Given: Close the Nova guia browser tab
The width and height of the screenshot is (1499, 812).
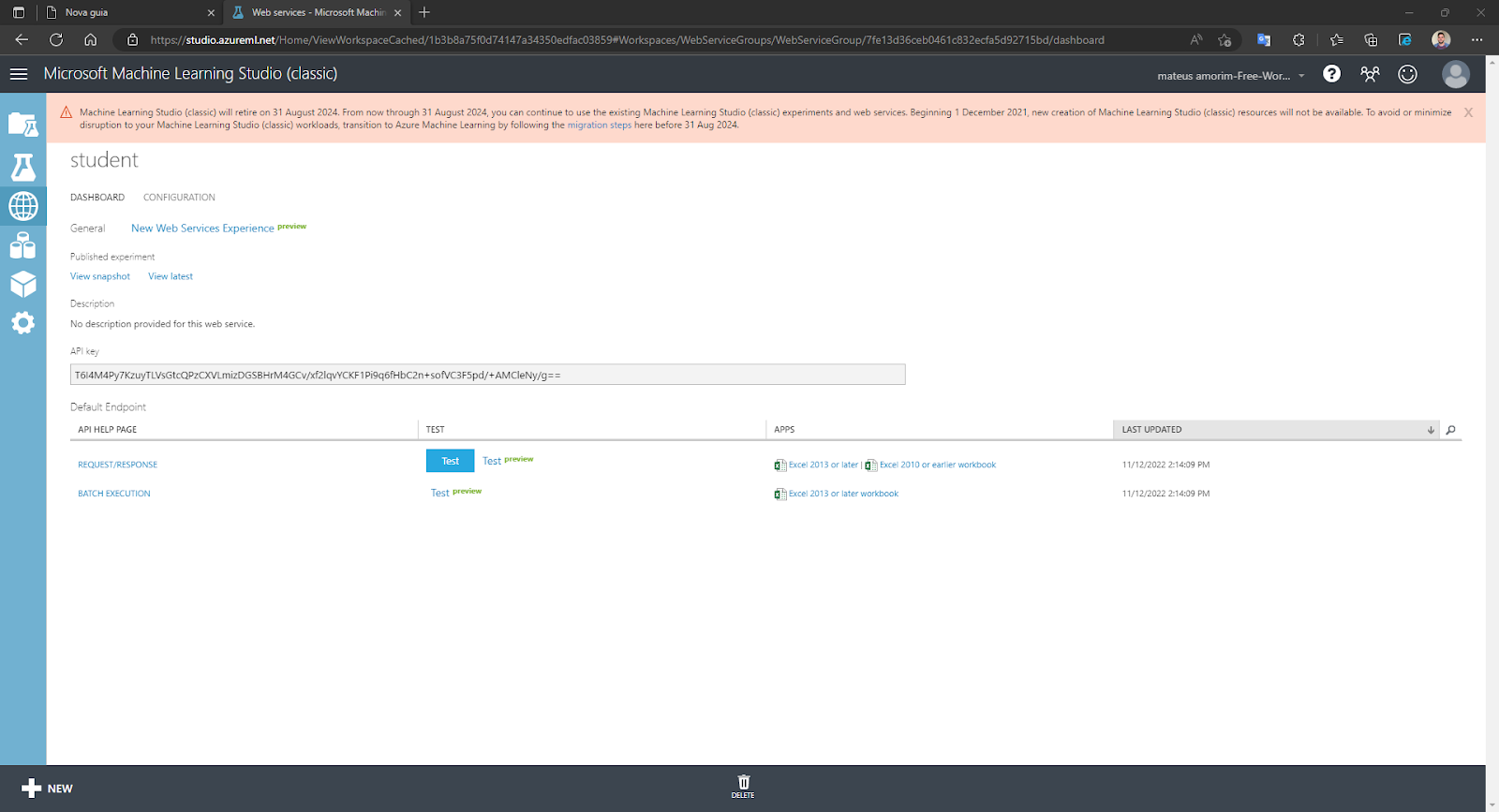Looking at the screenshot, I should [211, 12].
